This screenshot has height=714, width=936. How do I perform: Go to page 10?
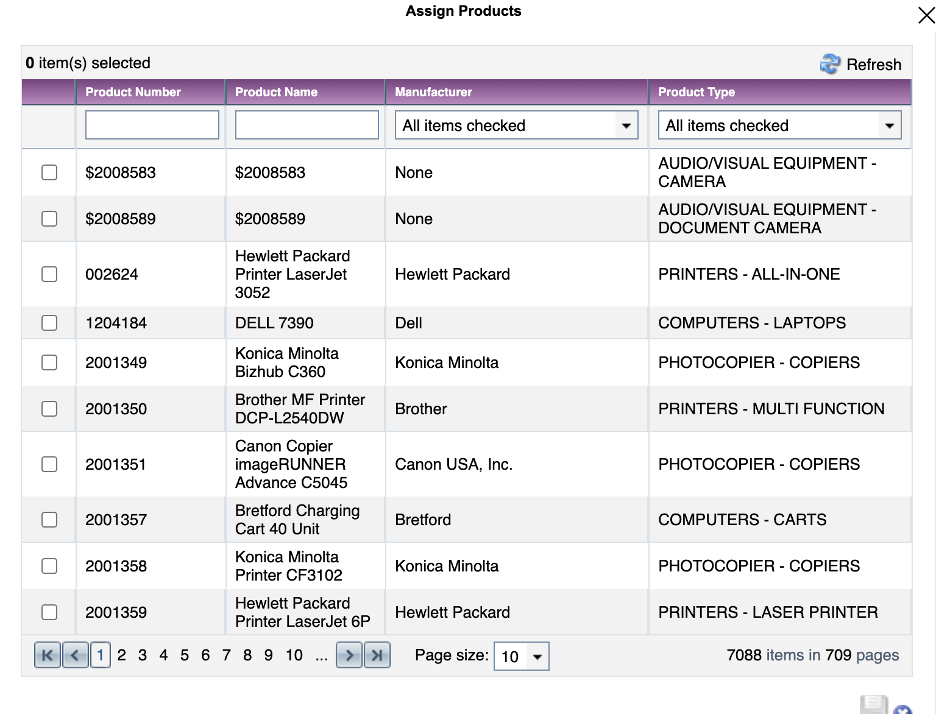tap(294, 655)
